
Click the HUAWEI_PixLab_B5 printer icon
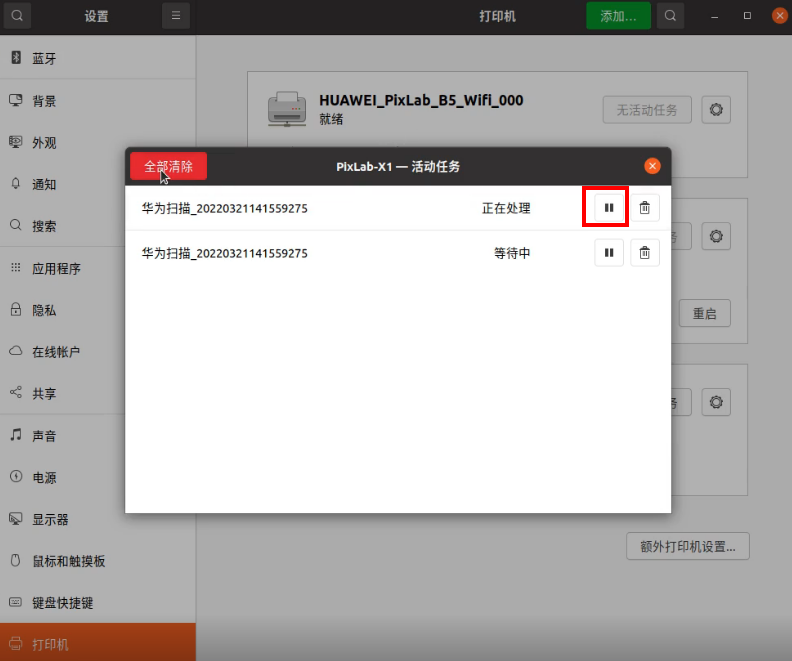pos(287,109)
